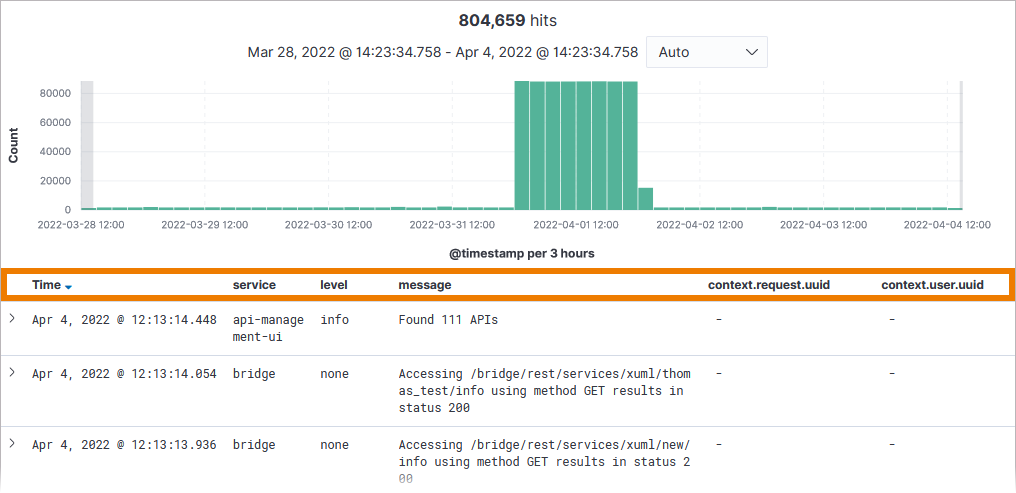
Task: Click the level column header
Action: 334,285
